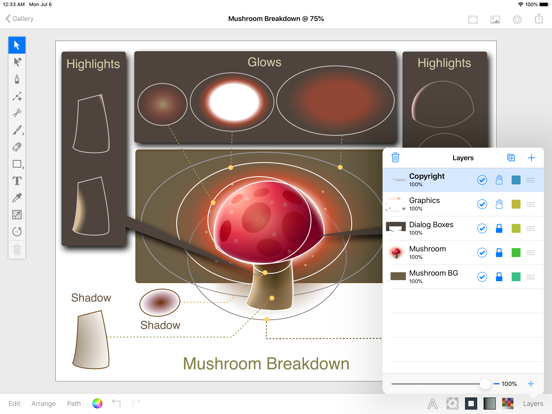Open the settings gear

pyautogui.click(x=517, y=19)
